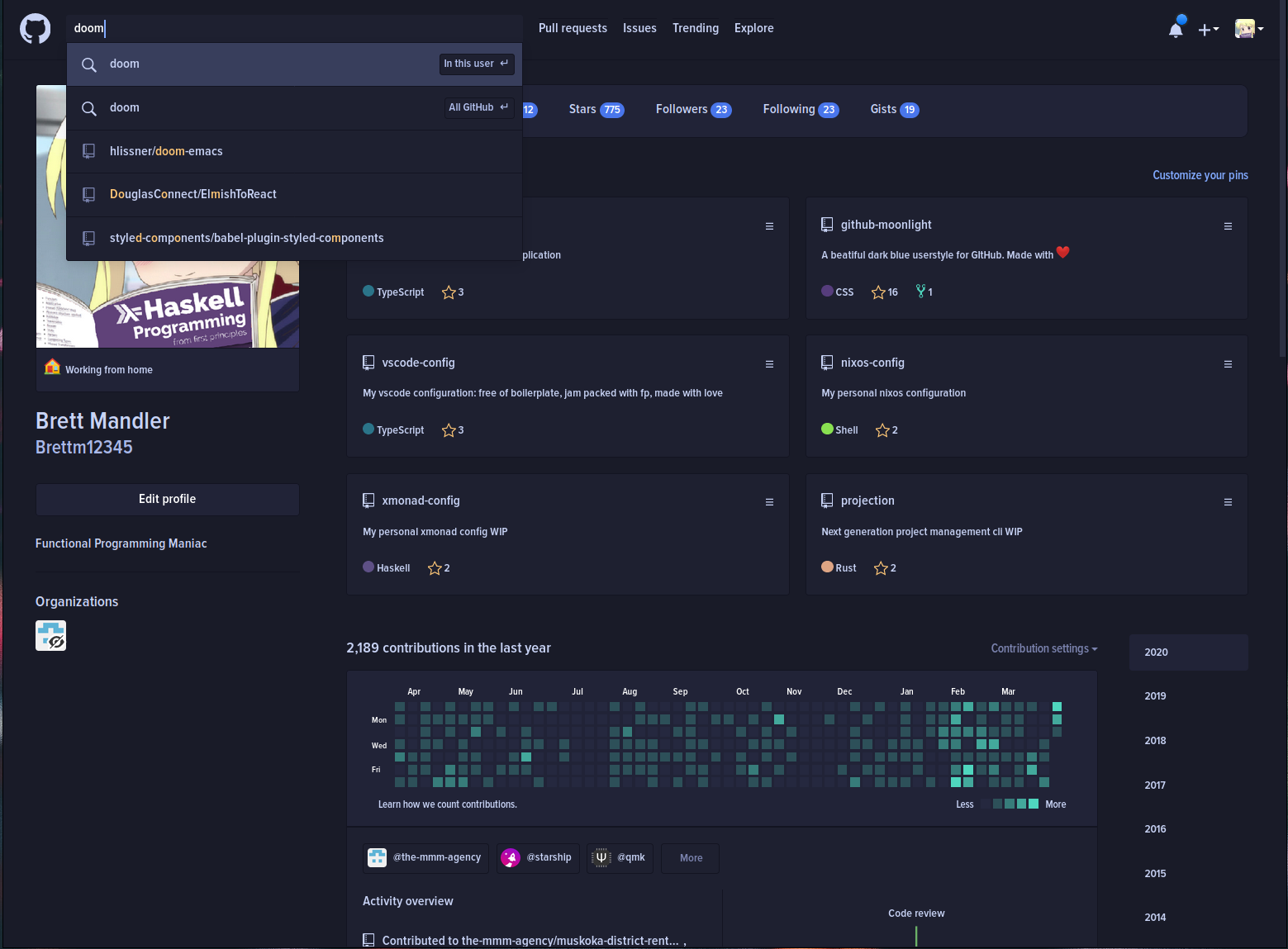
Task: Click Edit profile button
Action: pyautogui.click(x=167, y=500)
